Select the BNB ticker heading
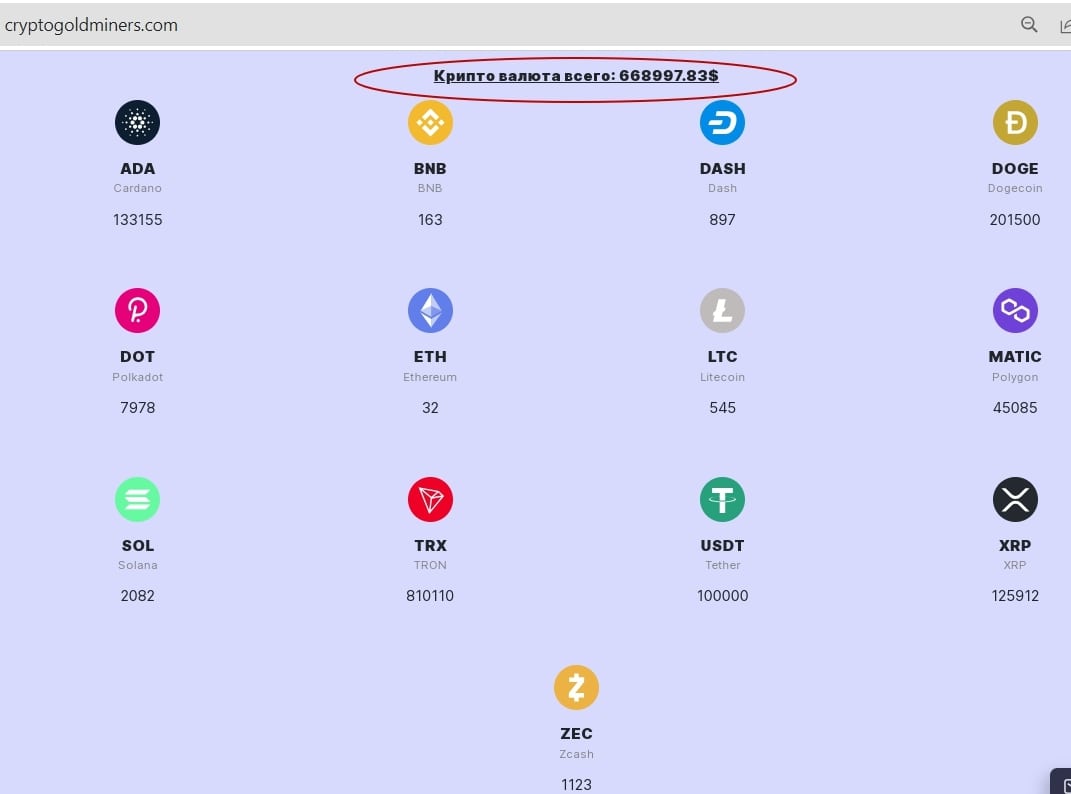1071x794 pixels. pyautogui.click(x=430, y=169)
